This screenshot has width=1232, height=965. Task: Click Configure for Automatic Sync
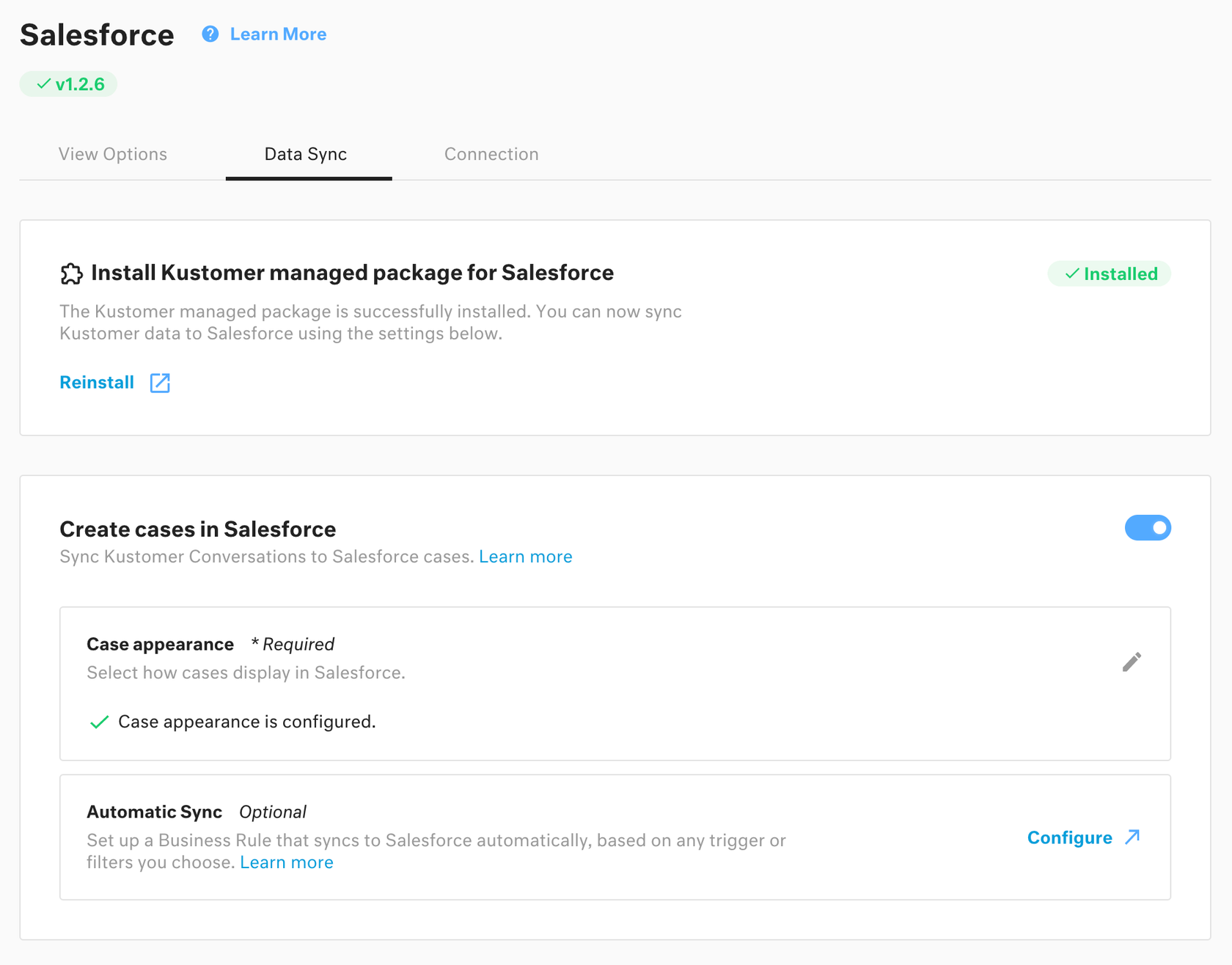click(1071, 837)
